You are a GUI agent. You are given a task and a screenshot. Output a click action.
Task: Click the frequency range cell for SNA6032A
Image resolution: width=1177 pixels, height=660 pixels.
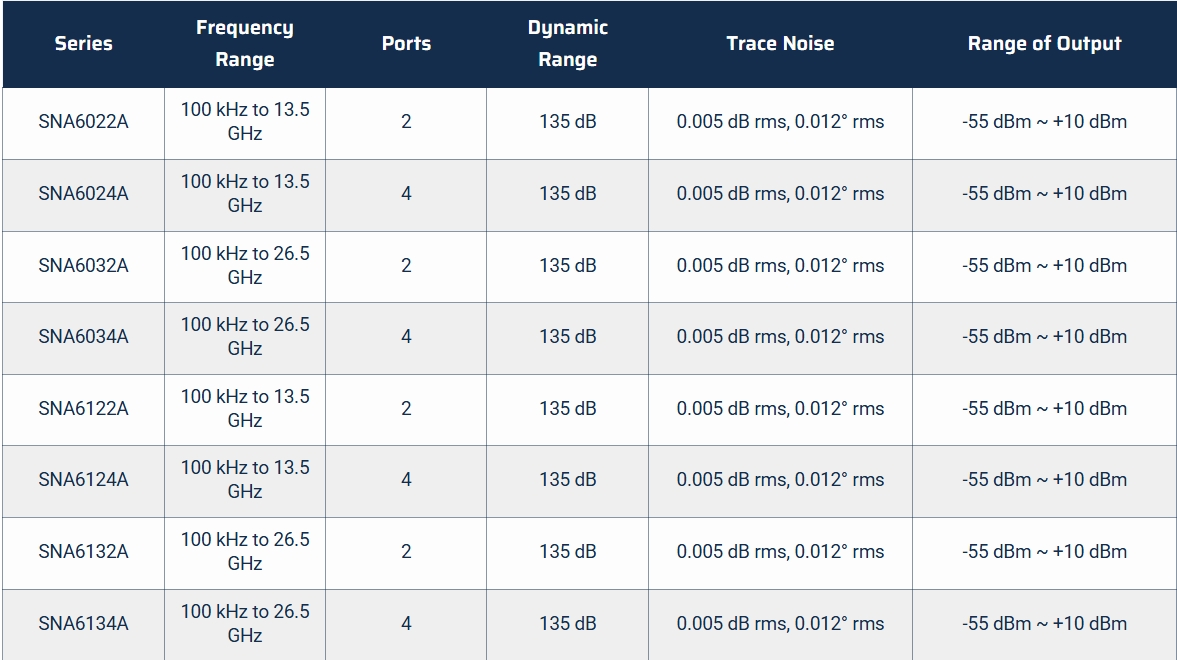click(x=245, y=266)
